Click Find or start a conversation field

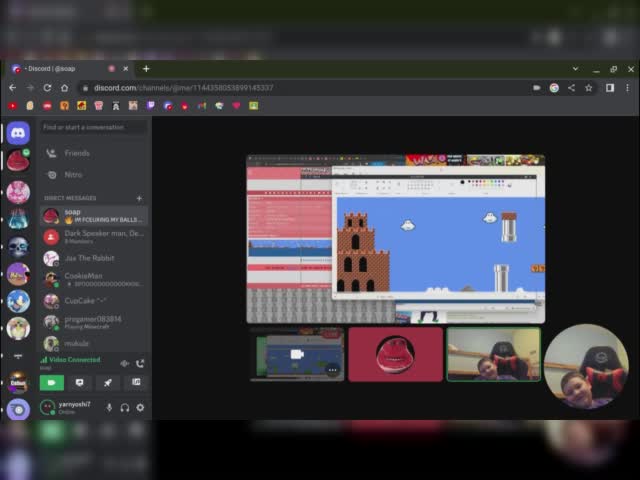click(x=94, y=127)
